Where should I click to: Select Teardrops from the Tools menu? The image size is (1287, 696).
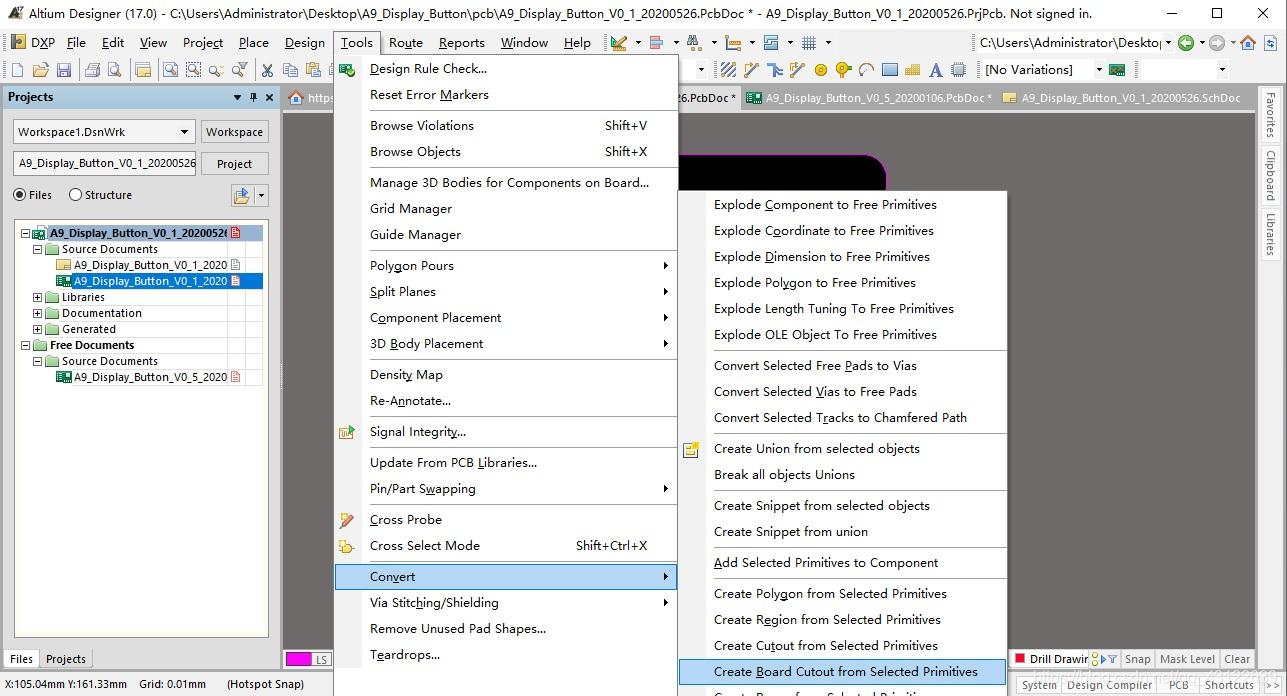[x=505, y=655]
